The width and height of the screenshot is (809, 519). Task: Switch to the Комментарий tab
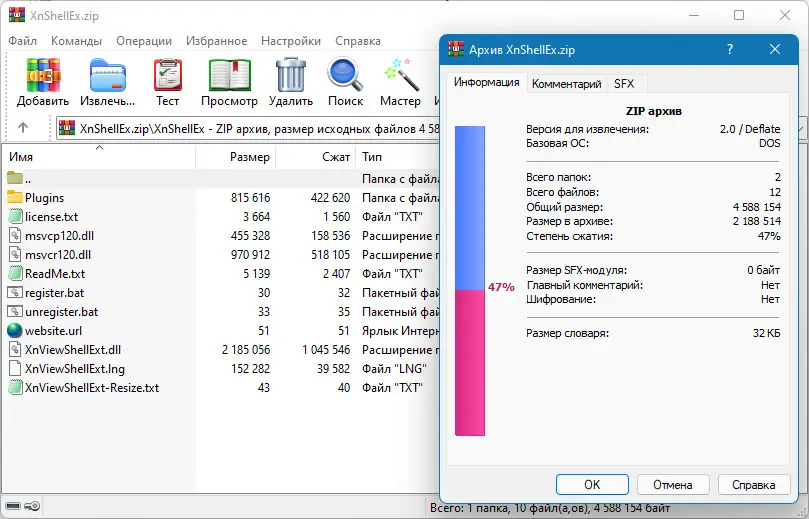coord(567,84)
